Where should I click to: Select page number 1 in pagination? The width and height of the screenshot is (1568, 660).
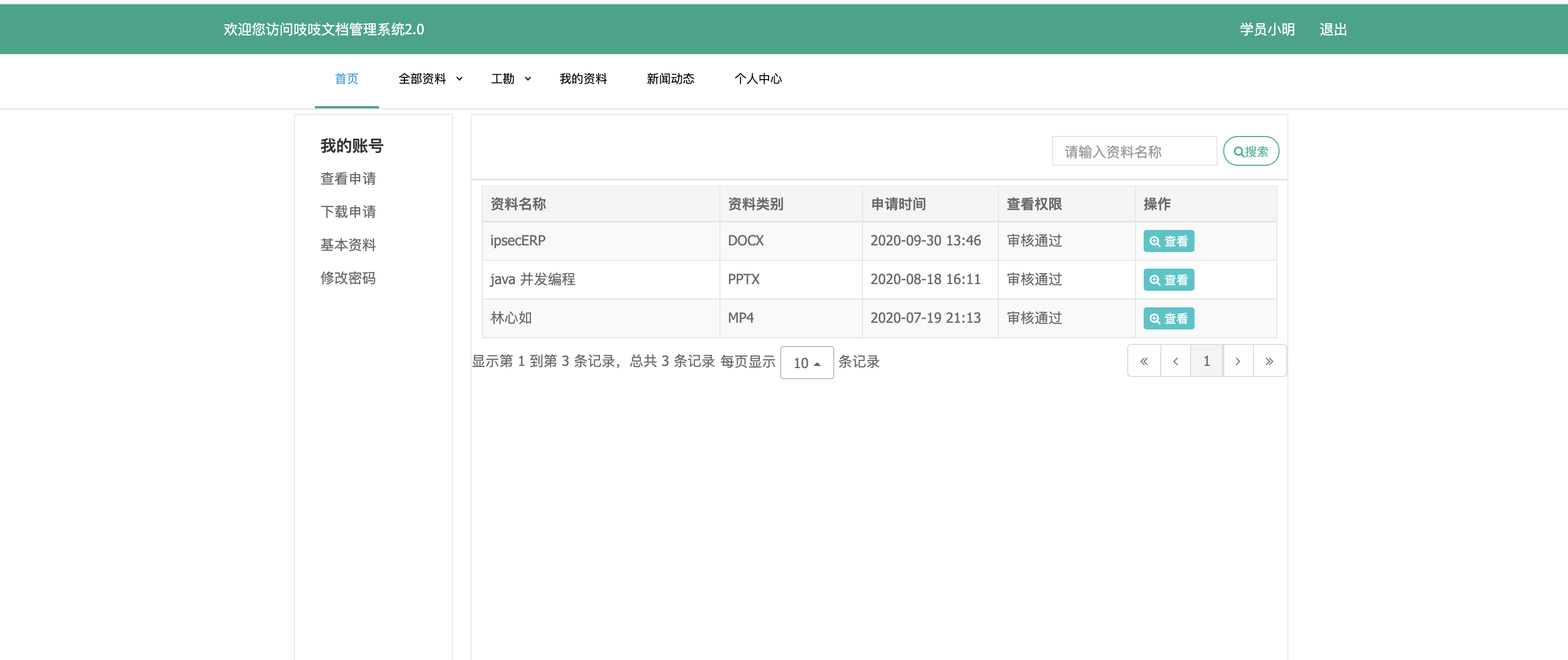tap(1206, 361)
